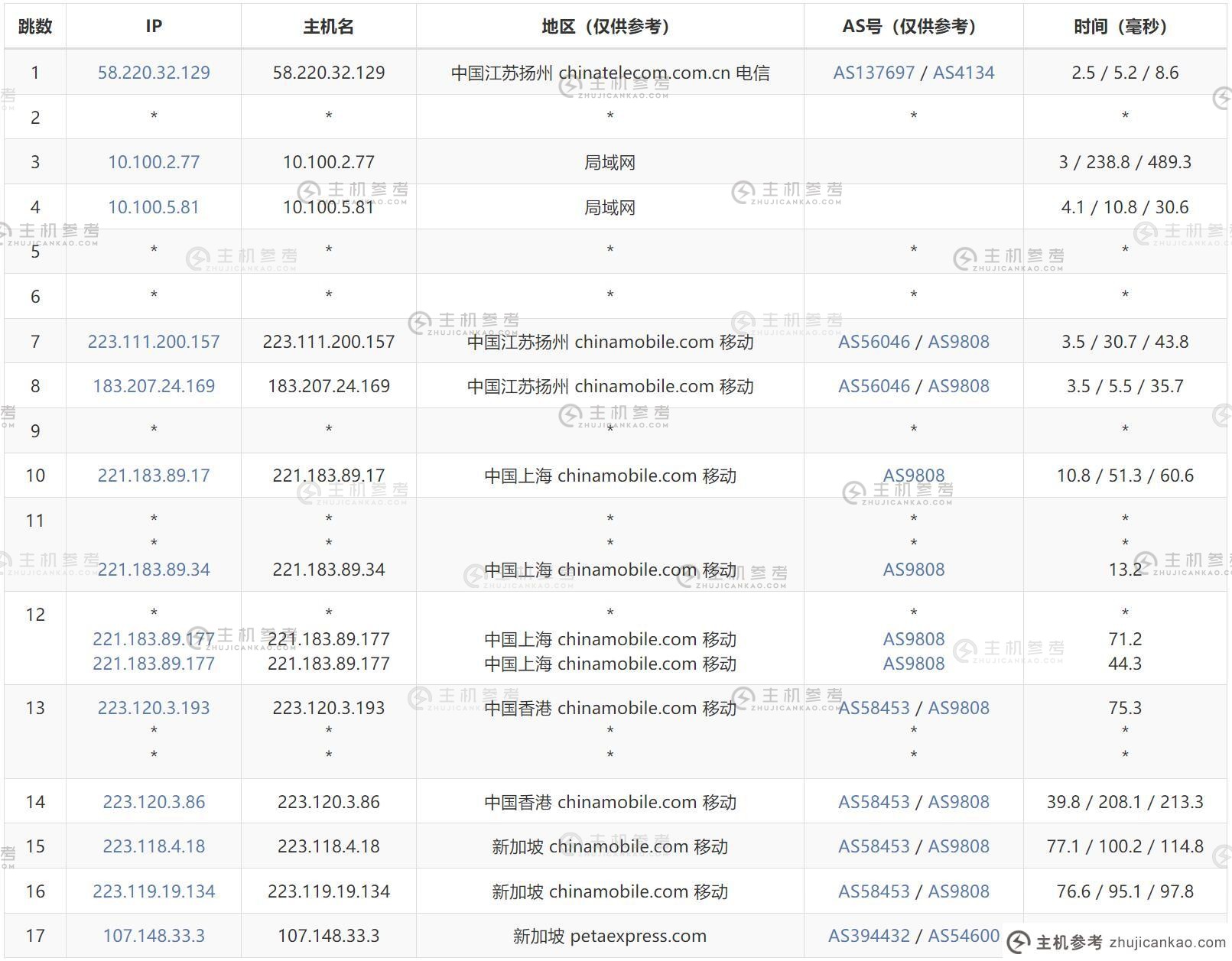1232x961 pixels.
Task: Select hostname cell 223.119.19.134
Action: coord(329,891)
